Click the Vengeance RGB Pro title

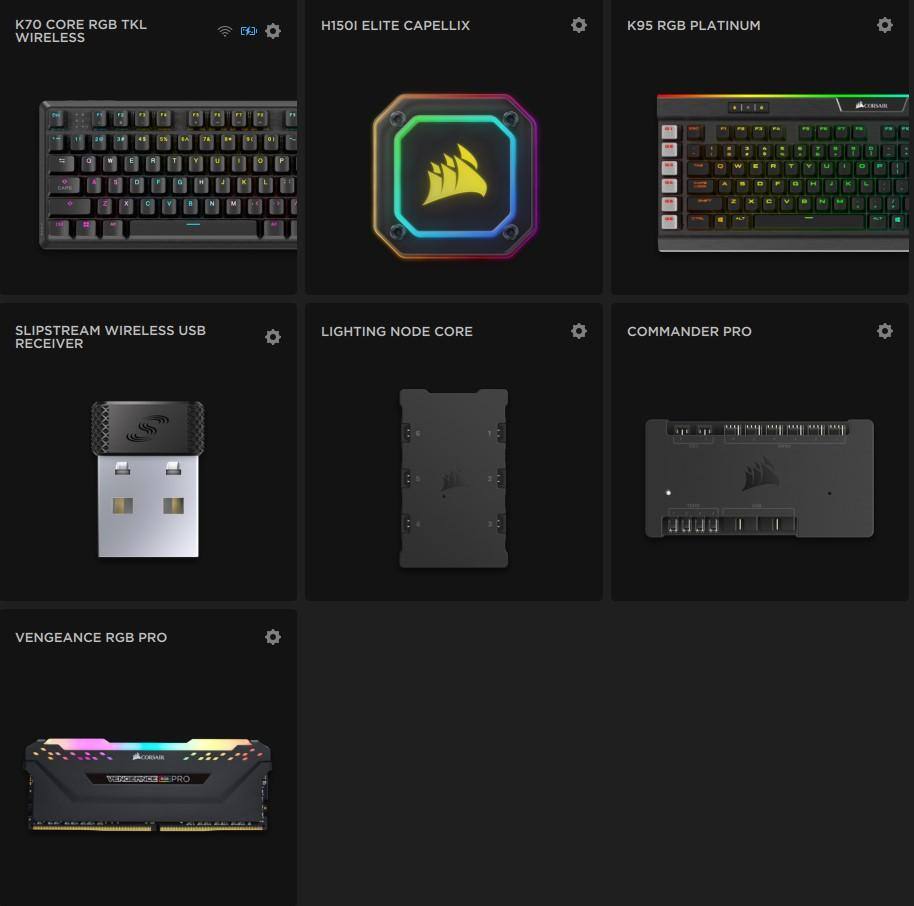(91, 638)
